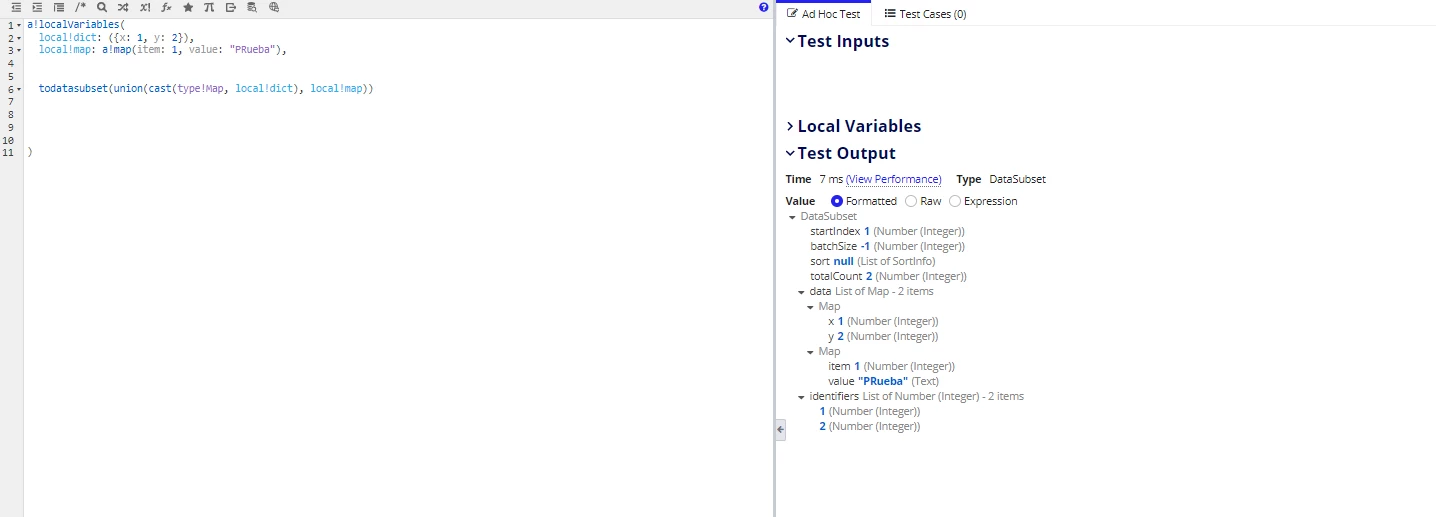The image size is (1436, 517).
Task: Collapse the DataSubset tree node
Action: click(792, 217)
